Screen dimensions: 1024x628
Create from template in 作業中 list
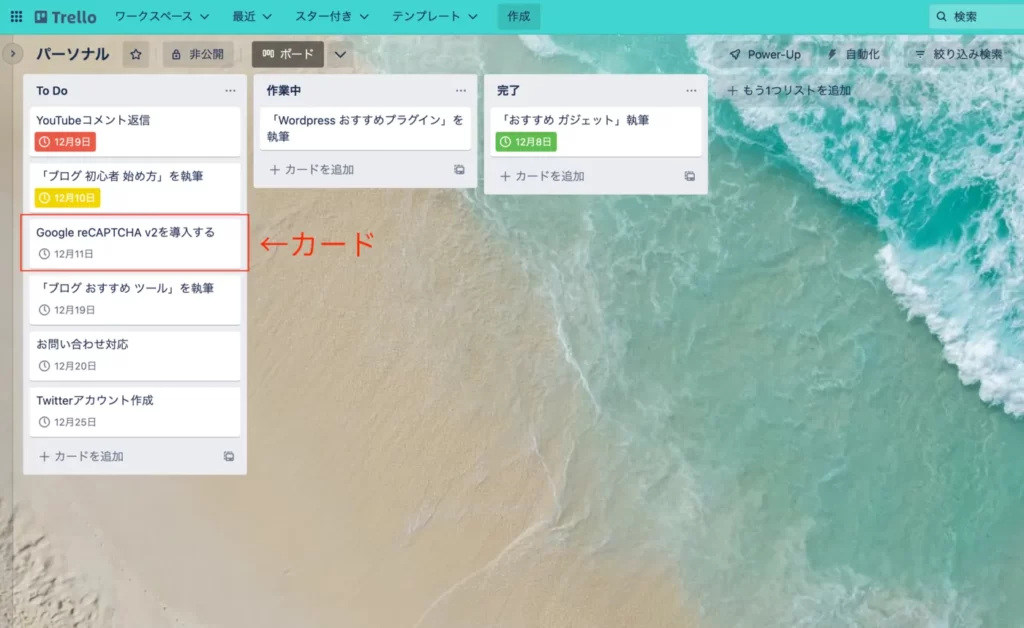coord(459,170)
